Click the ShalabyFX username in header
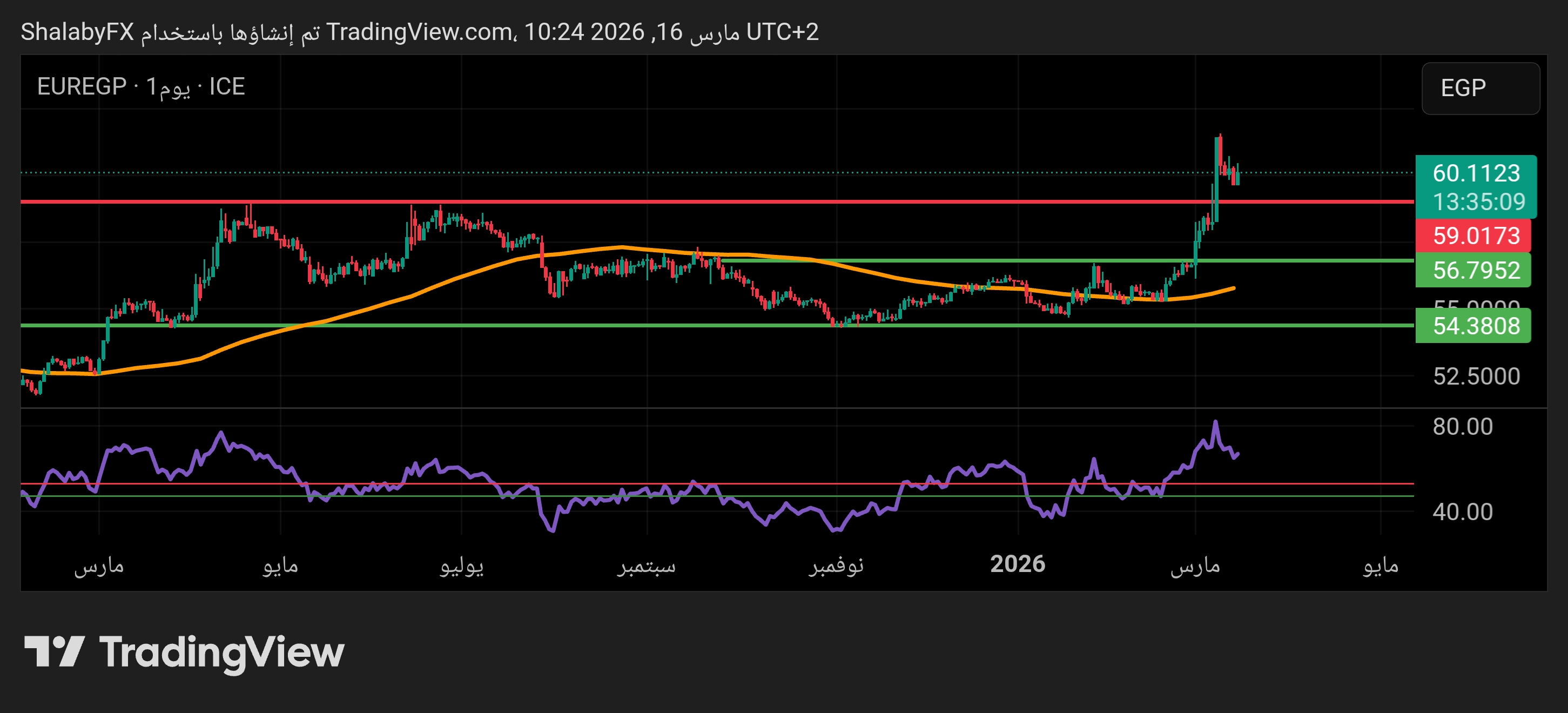The height and width of the screenshot is (713, 1568). 77,32
